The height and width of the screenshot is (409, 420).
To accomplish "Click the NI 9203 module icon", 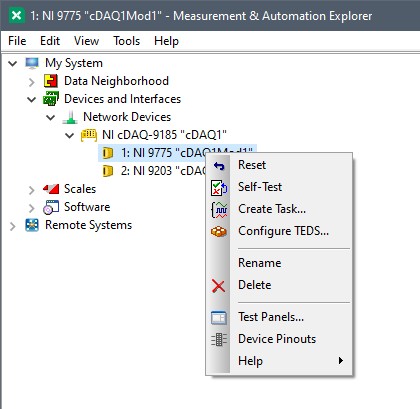I will pyautogui.click(x=107, y=171).
